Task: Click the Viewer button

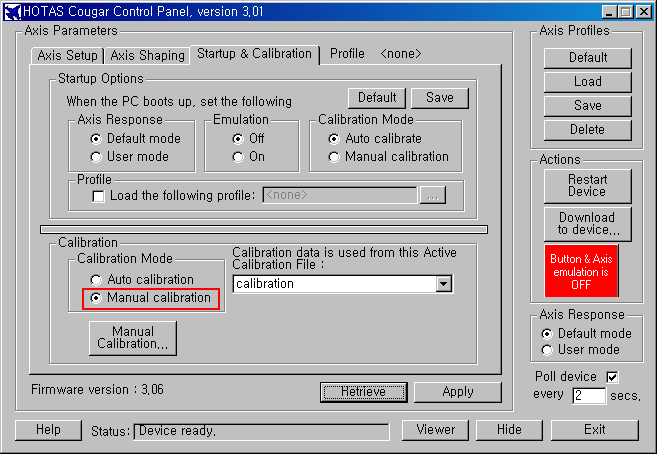Action: click(x=435, y=430)
